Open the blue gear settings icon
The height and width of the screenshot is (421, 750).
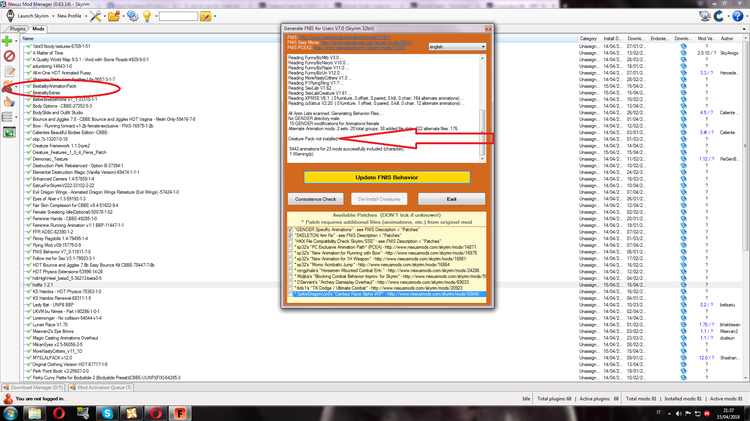(132, 16)
